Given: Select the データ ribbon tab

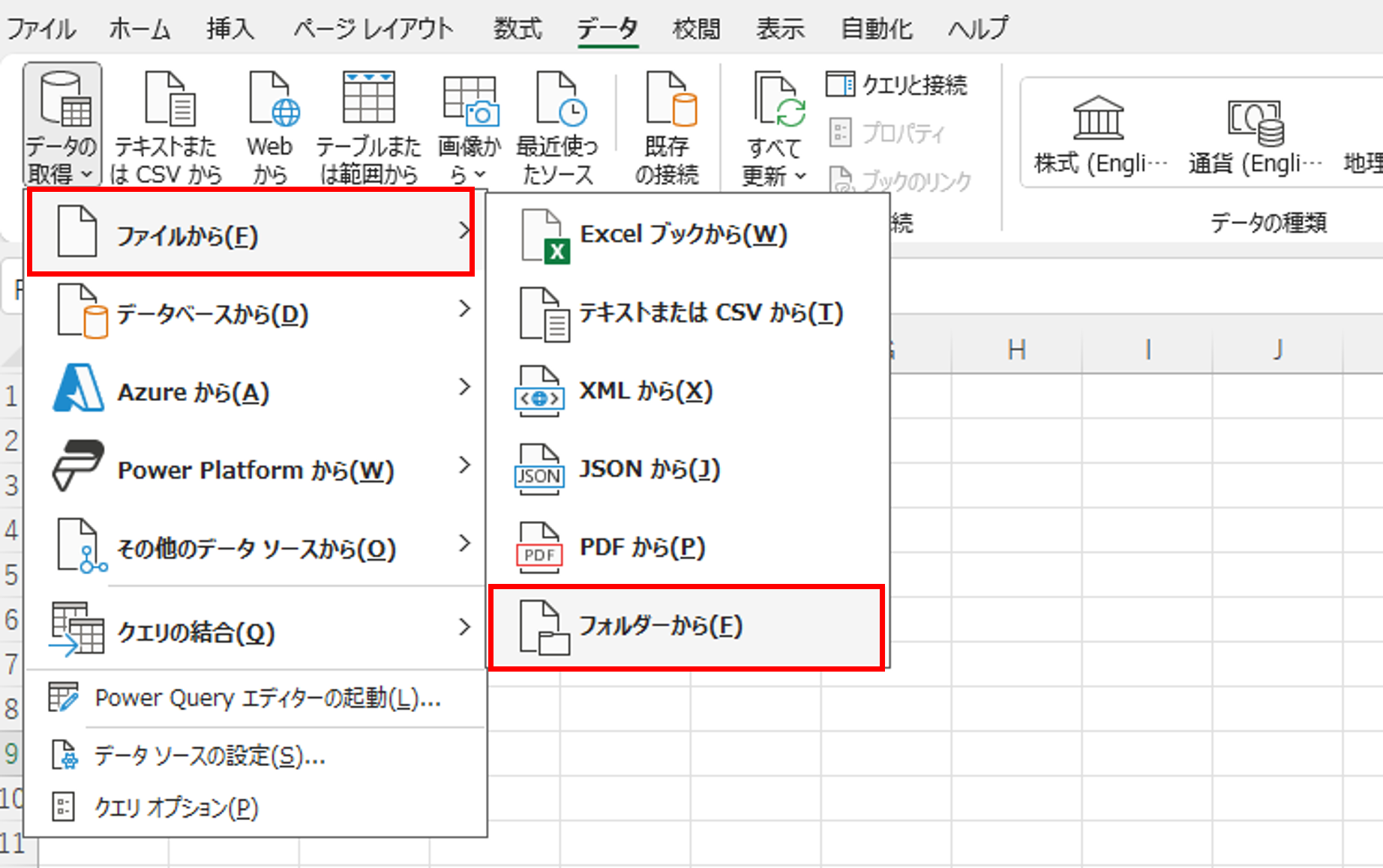Looking at the screenshot, I should coord(607,28).
